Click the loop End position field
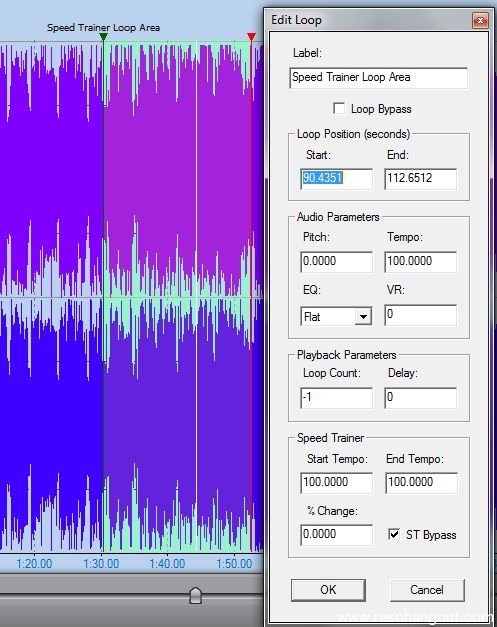 [421, 179]
